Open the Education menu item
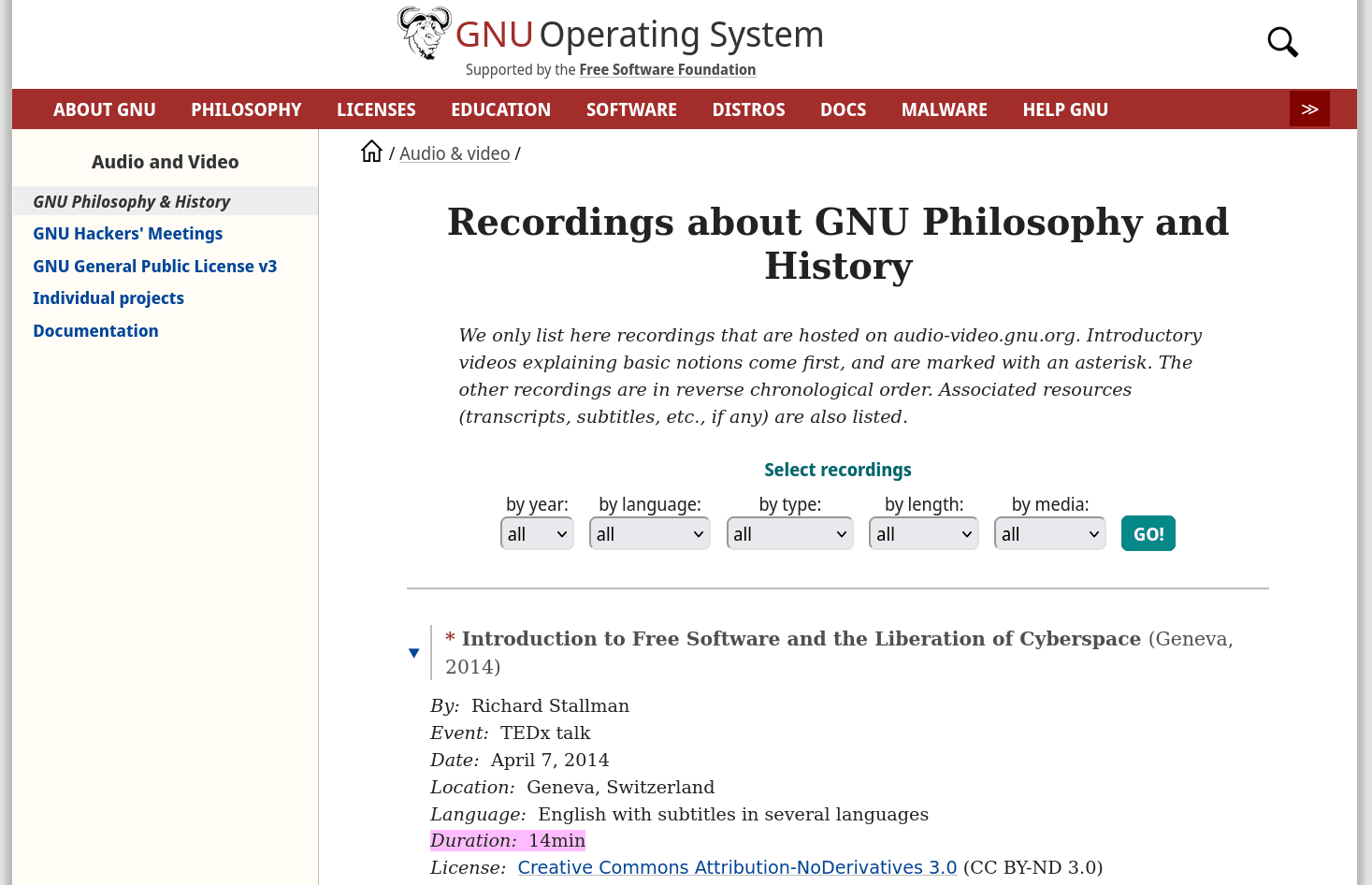 click(x=501, y=109)
